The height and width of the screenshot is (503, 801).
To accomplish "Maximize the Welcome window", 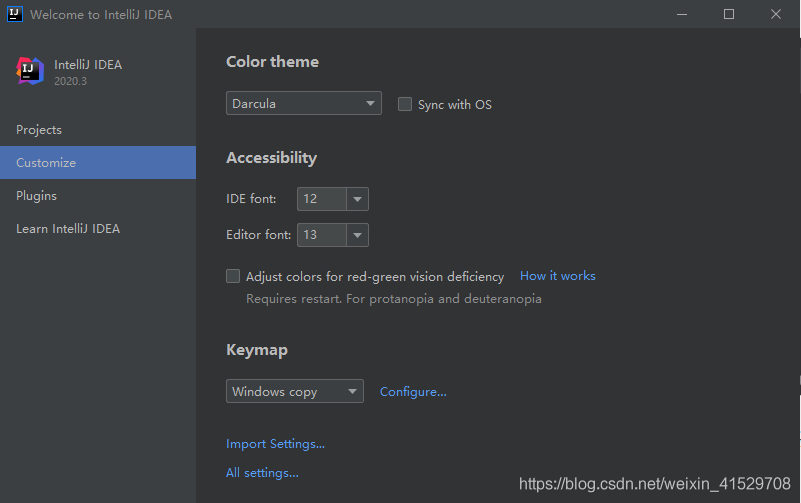I will click(x=729, y=14).
